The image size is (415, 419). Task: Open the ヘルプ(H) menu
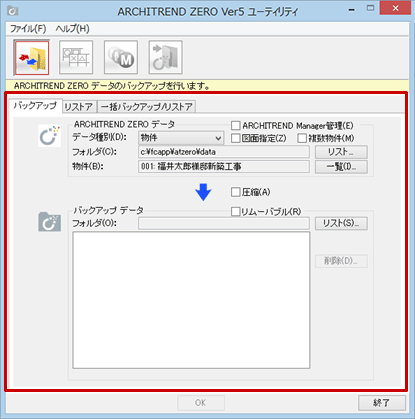(x=73, y=29)
